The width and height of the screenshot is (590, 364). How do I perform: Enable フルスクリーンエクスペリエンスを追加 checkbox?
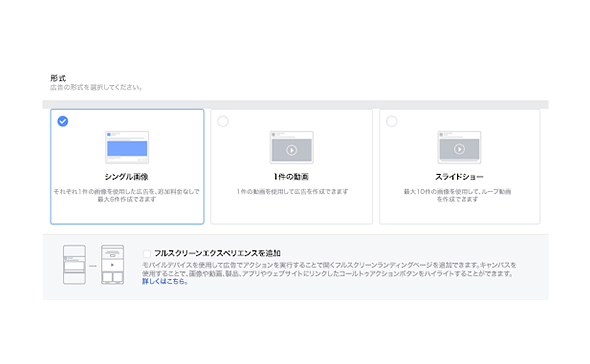147,253
